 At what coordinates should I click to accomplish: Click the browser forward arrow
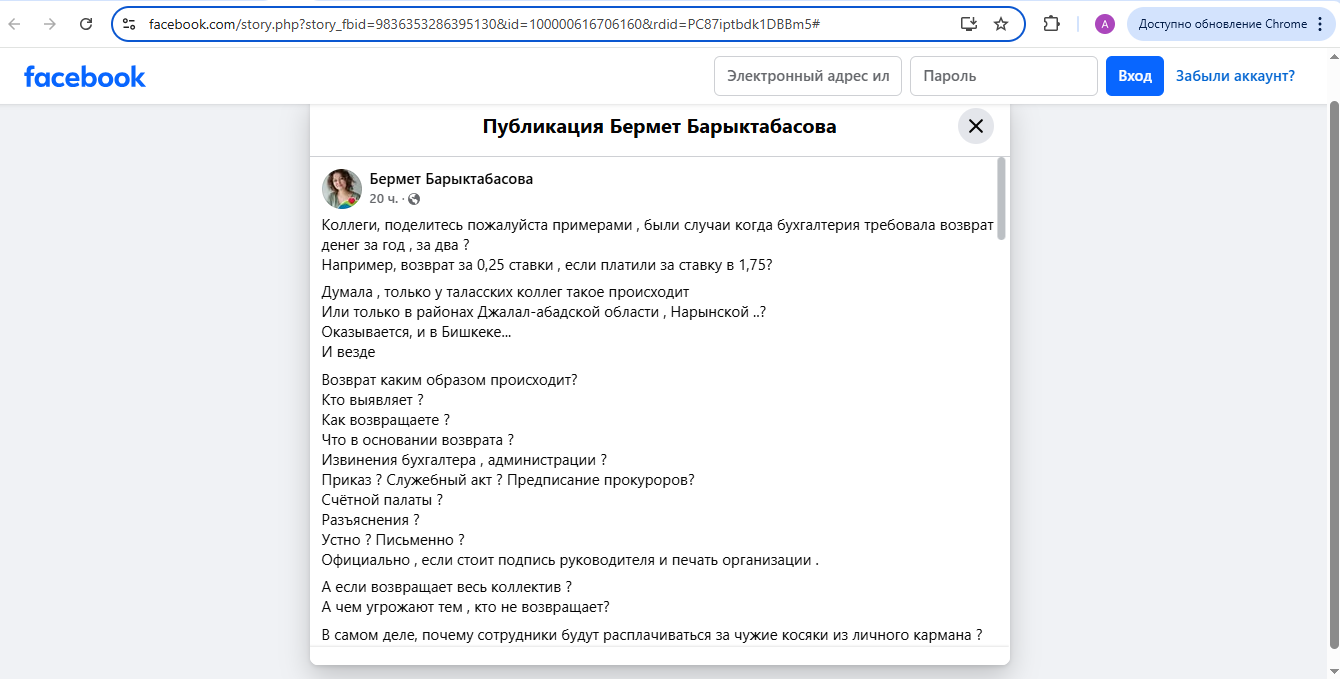click(x=50, y=24)
